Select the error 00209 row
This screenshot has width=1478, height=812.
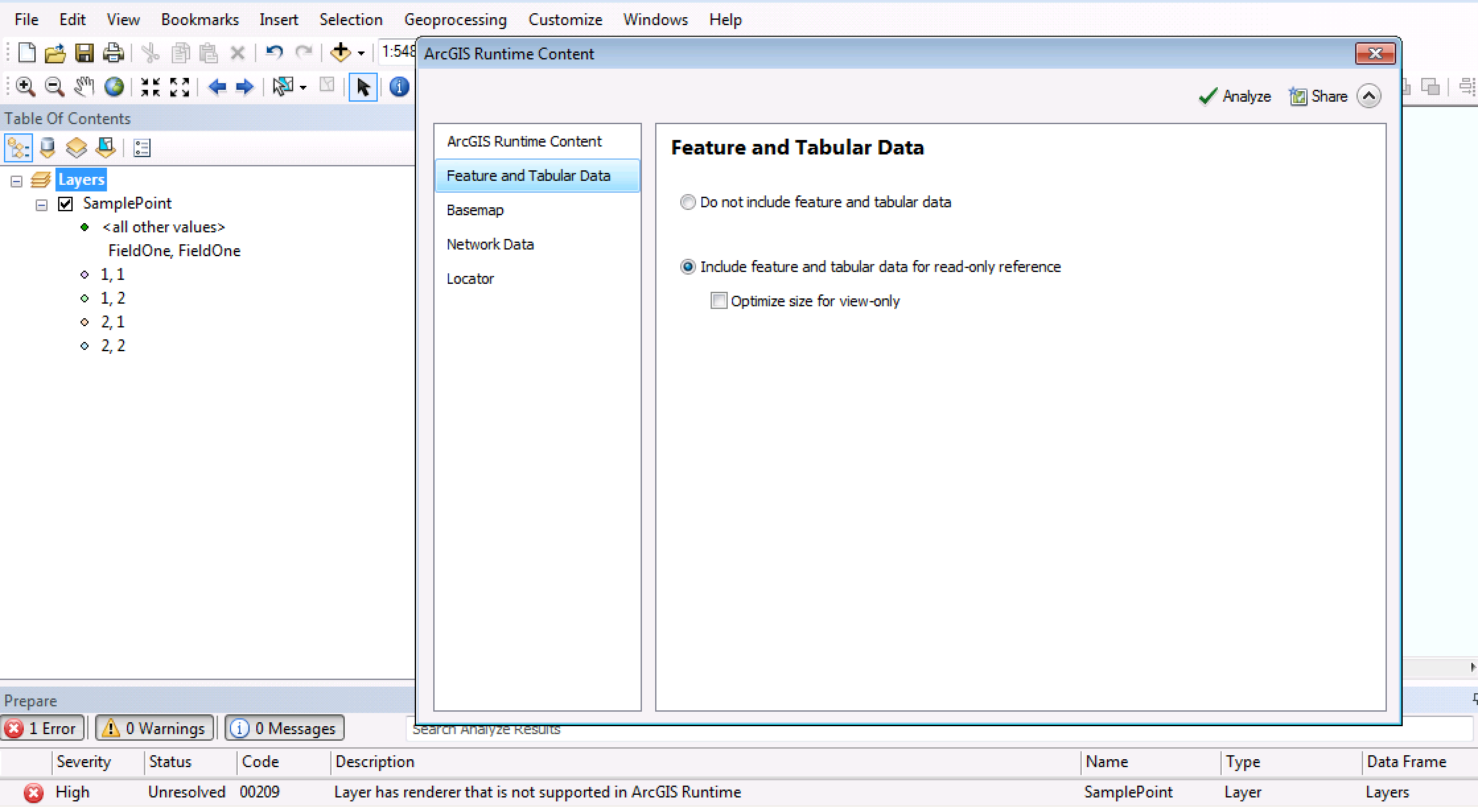tap(739, 792)
